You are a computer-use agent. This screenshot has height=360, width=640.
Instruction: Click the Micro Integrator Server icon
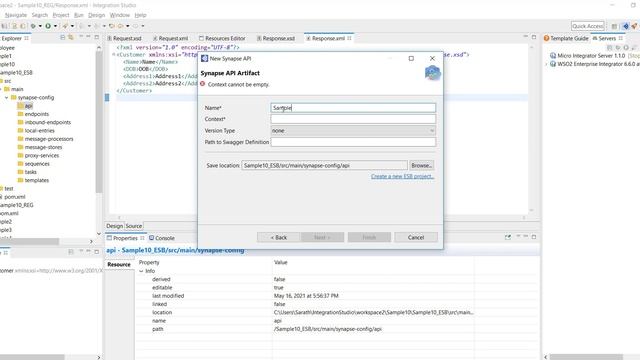tap(553, 56)
